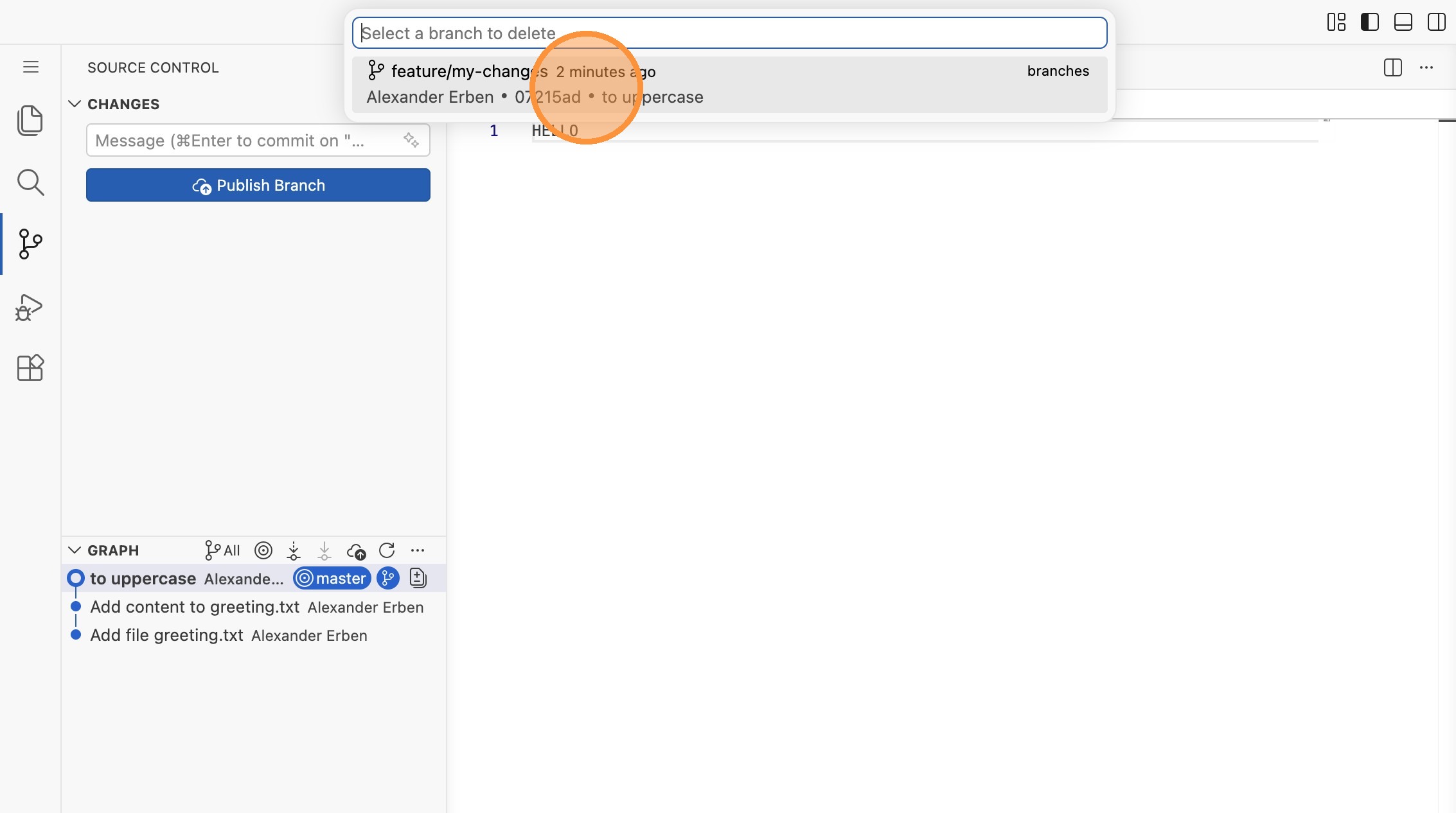Open the Explorer files view
Screen dimensions: 1456x813
point(30,121)
